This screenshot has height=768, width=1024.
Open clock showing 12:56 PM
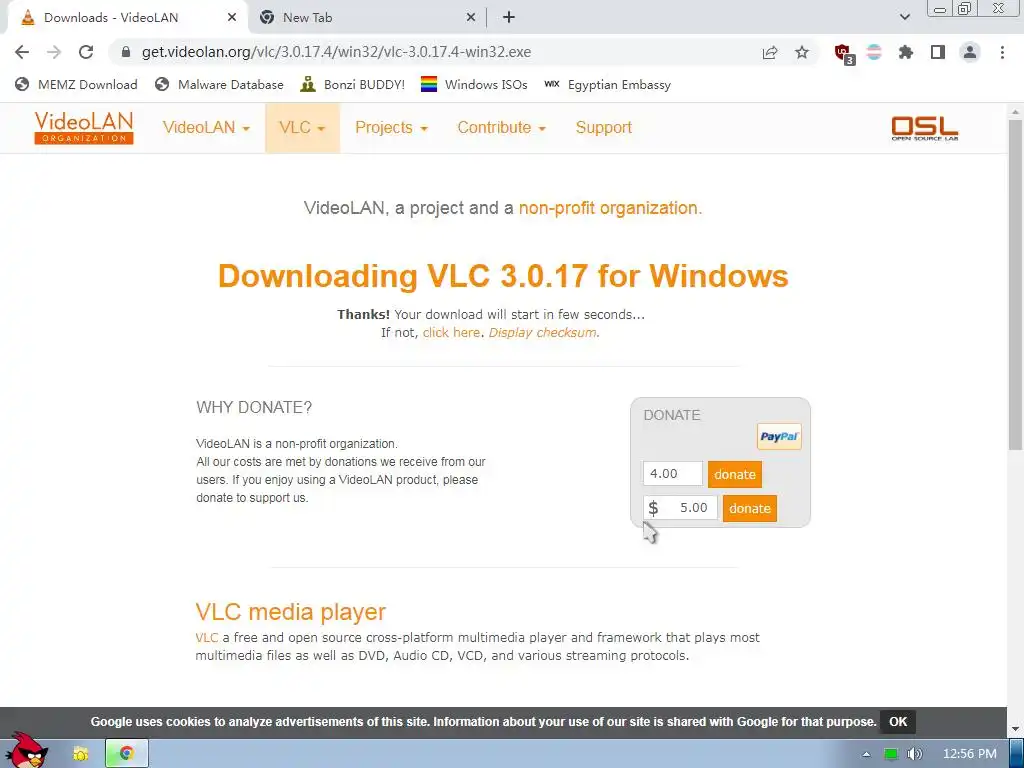(x=970, y=754)
